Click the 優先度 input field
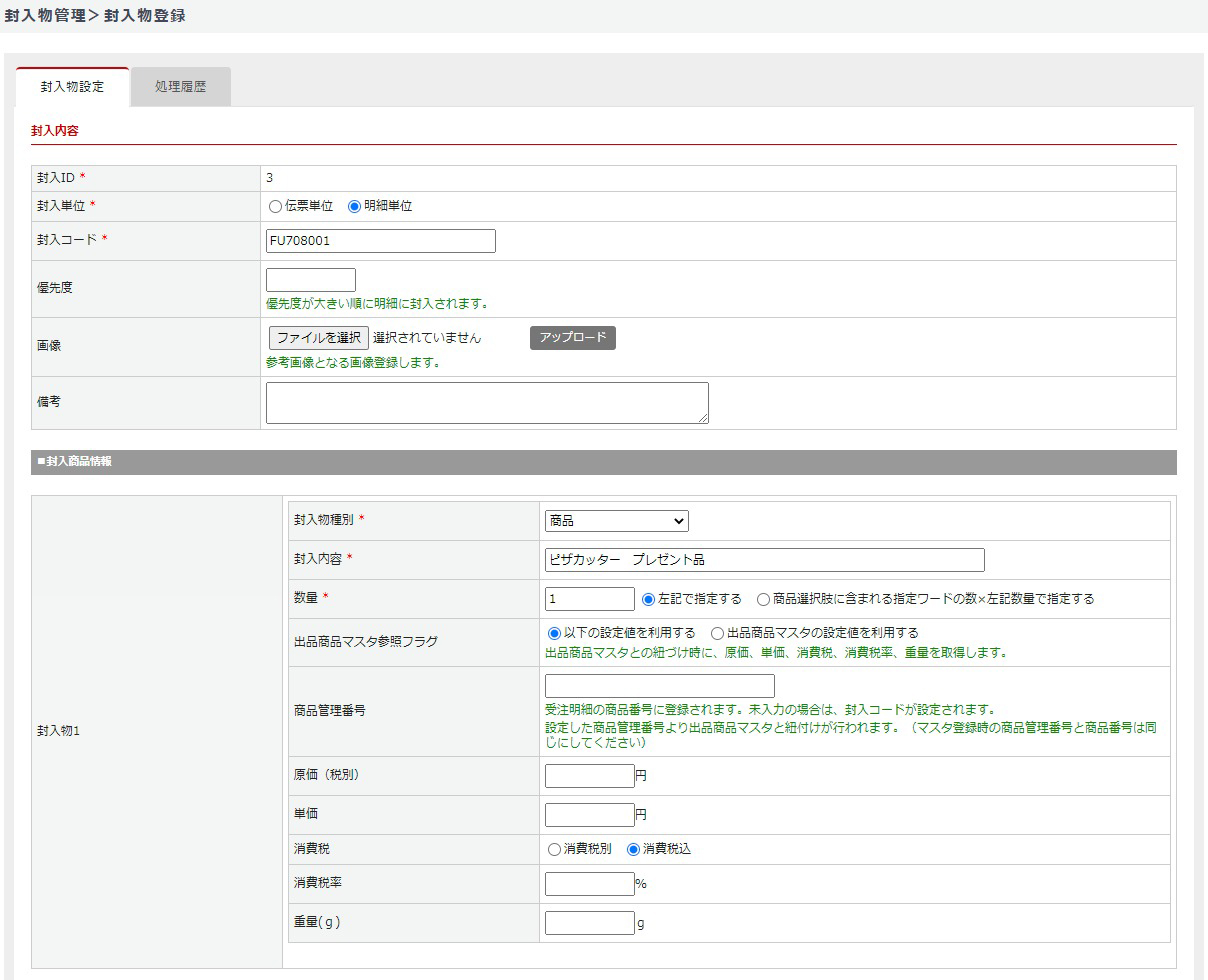The image size is (1208, 980). coord(310,280)
